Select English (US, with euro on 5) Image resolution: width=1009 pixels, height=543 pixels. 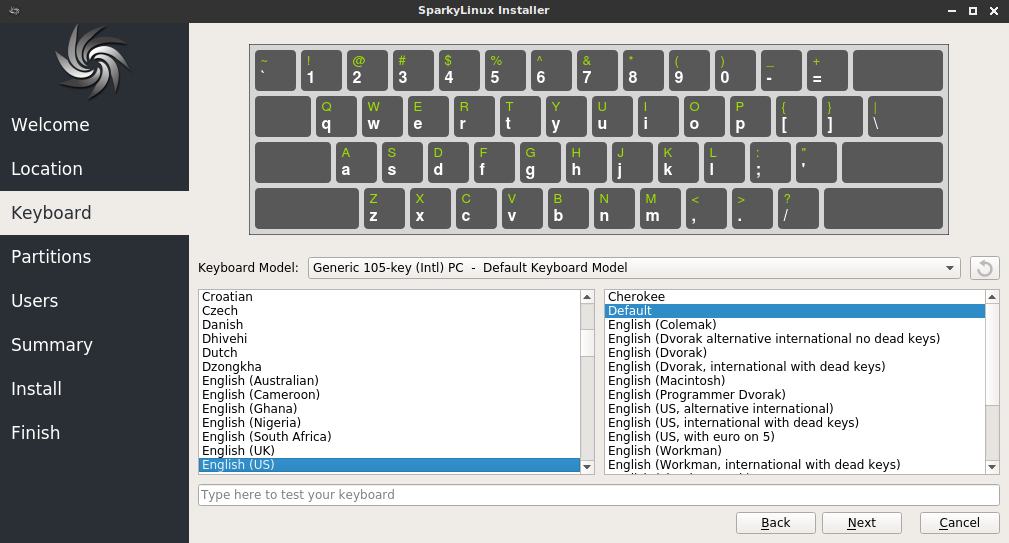coord(795,437)
